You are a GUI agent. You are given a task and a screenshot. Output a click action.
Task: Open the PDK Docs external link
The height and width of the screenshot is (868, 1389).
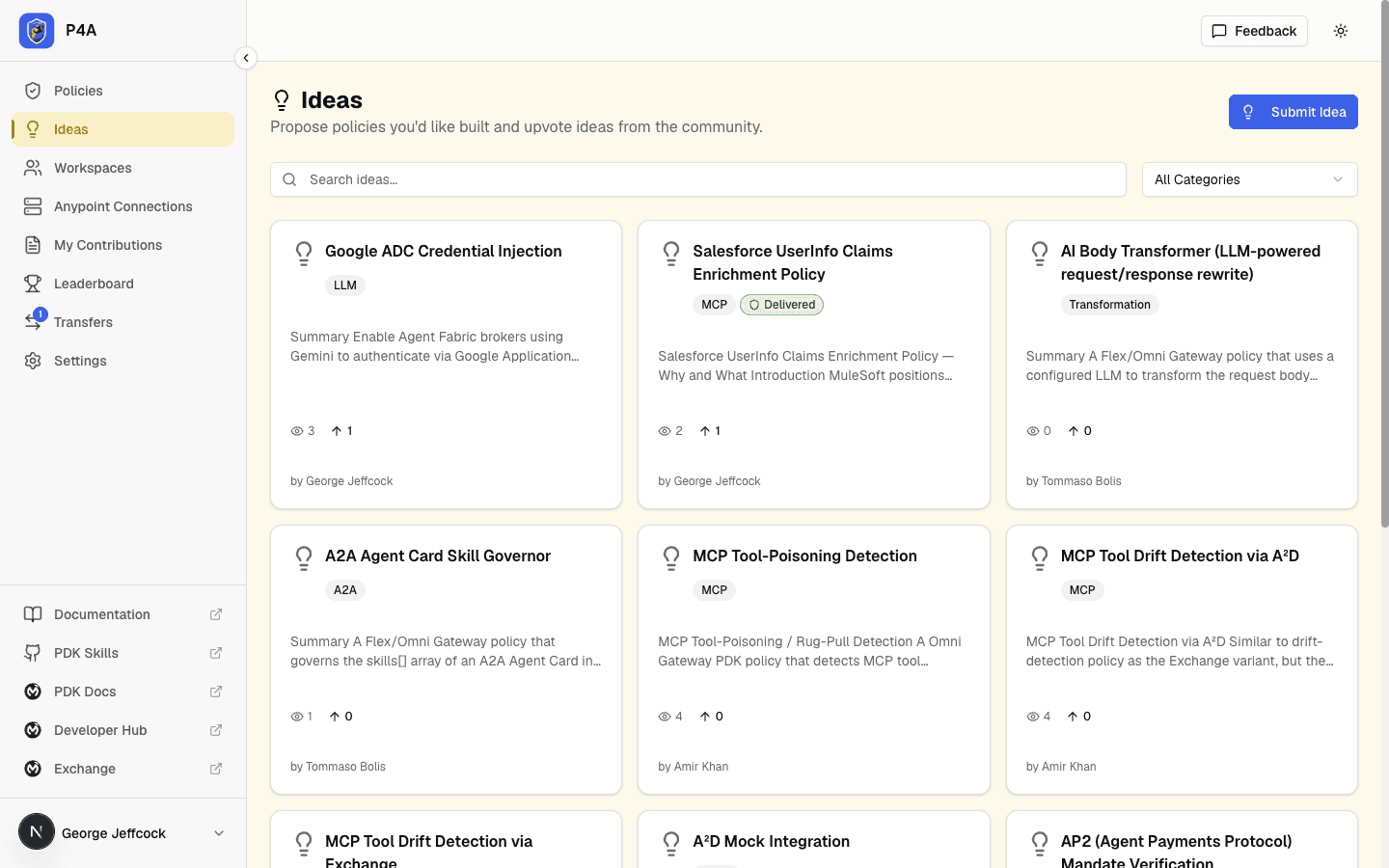tap(123, 692)
